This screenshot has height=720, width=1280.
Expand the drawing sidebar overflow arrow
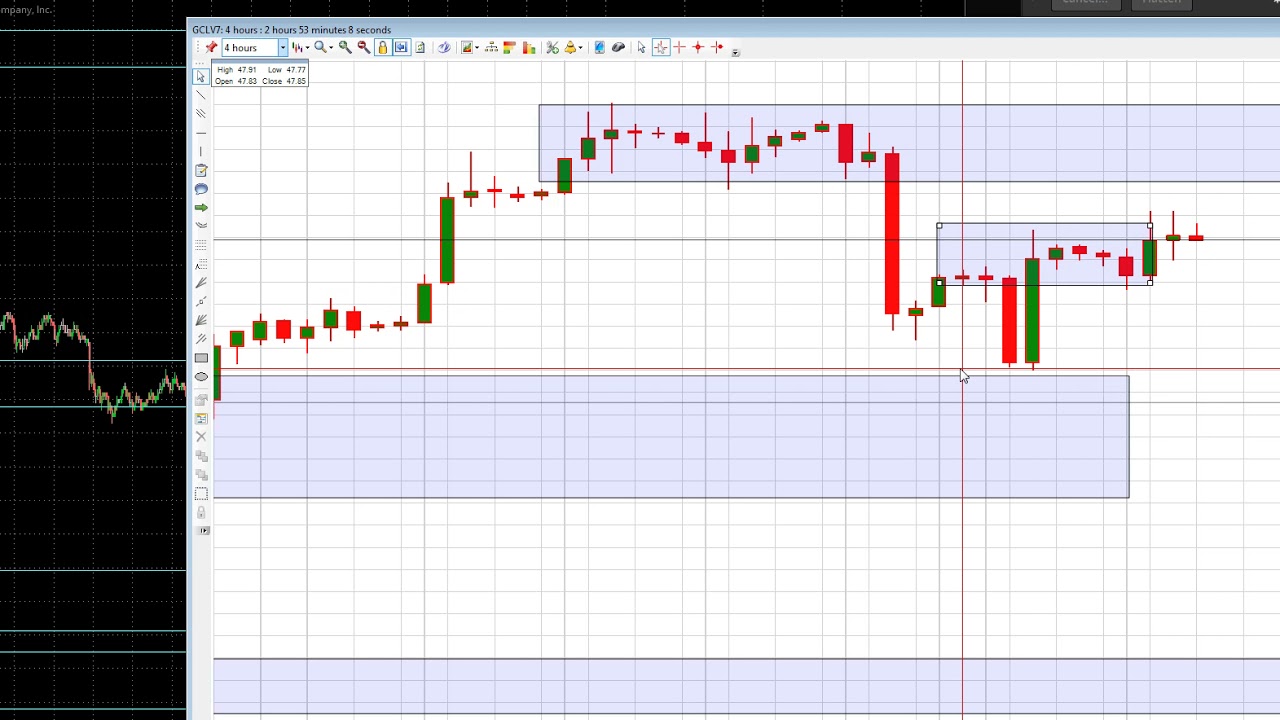[203, 530]
